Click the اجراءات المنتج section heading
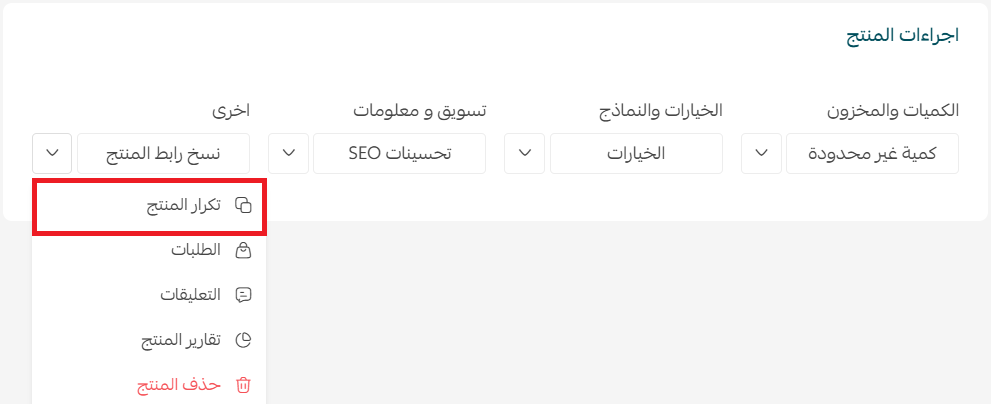The width and height of the screenshot is (991, 404). (x=903, y=35)
